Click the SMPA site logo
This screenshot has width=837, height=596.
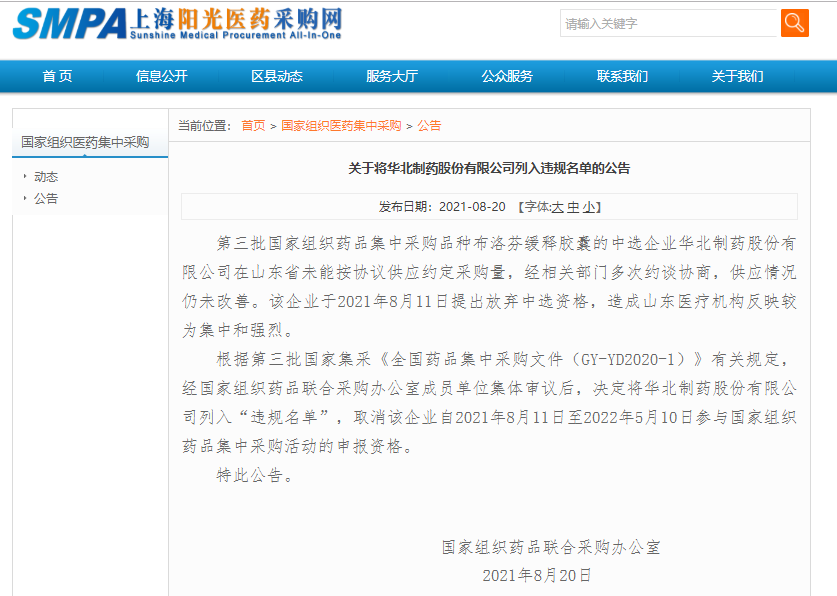177,23
